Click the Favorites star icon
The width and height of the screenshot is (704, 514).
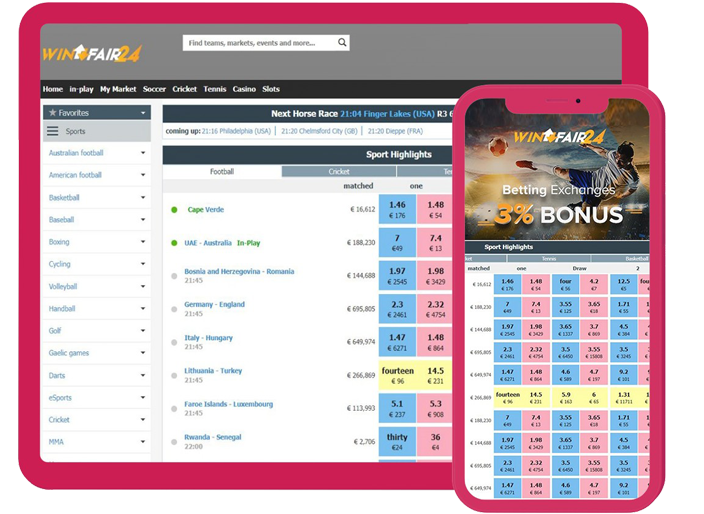(x=53, y=113)
